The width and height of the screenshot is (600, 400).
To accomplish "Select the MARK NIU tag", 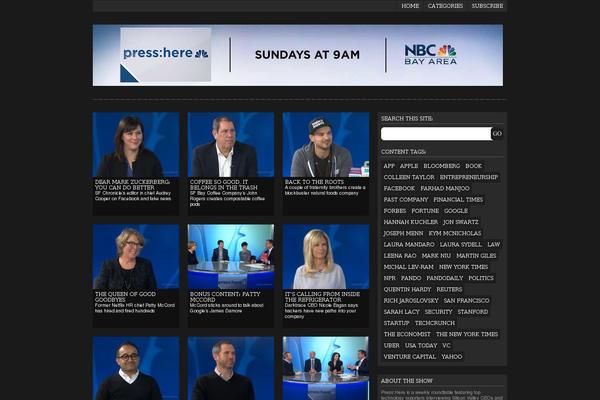I will pos(436,256).
